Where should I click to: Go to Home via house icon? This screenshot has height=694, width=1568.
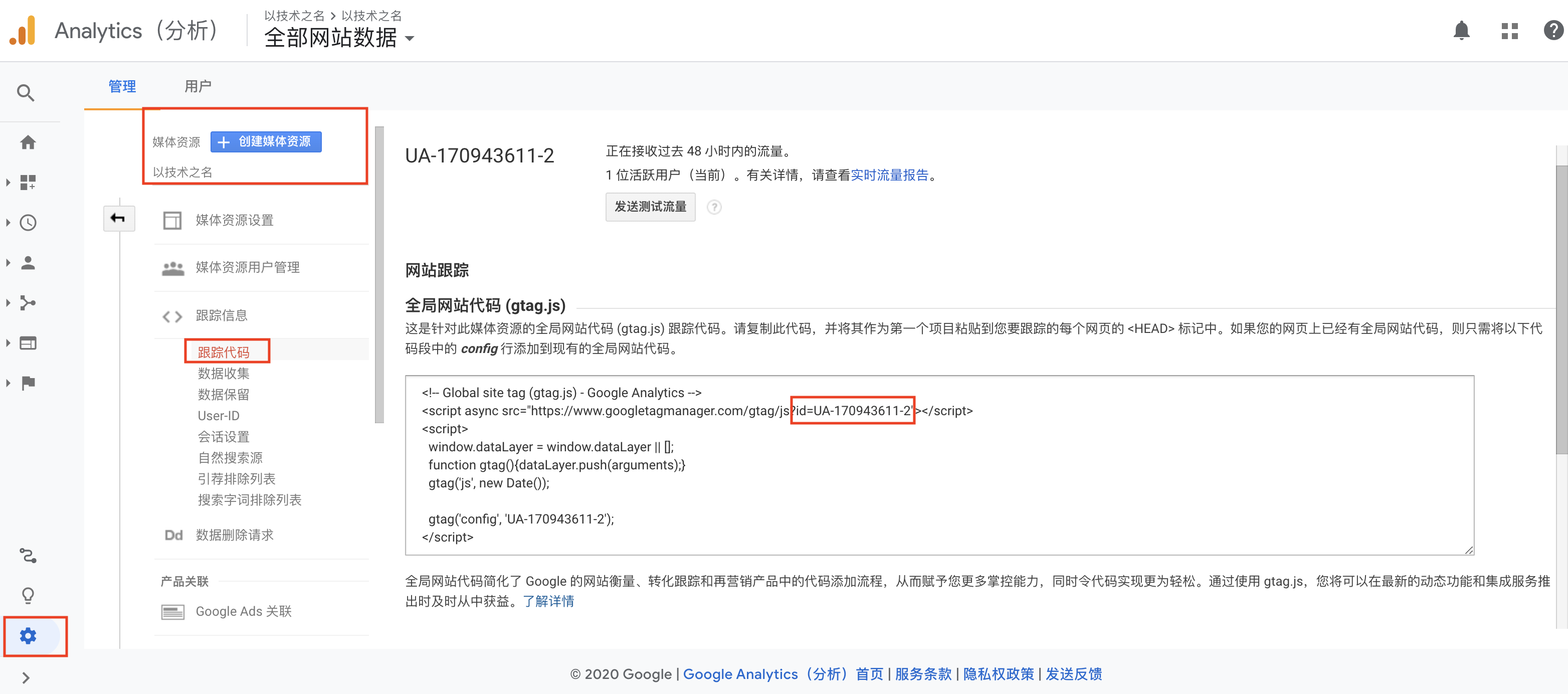(28, 142)
